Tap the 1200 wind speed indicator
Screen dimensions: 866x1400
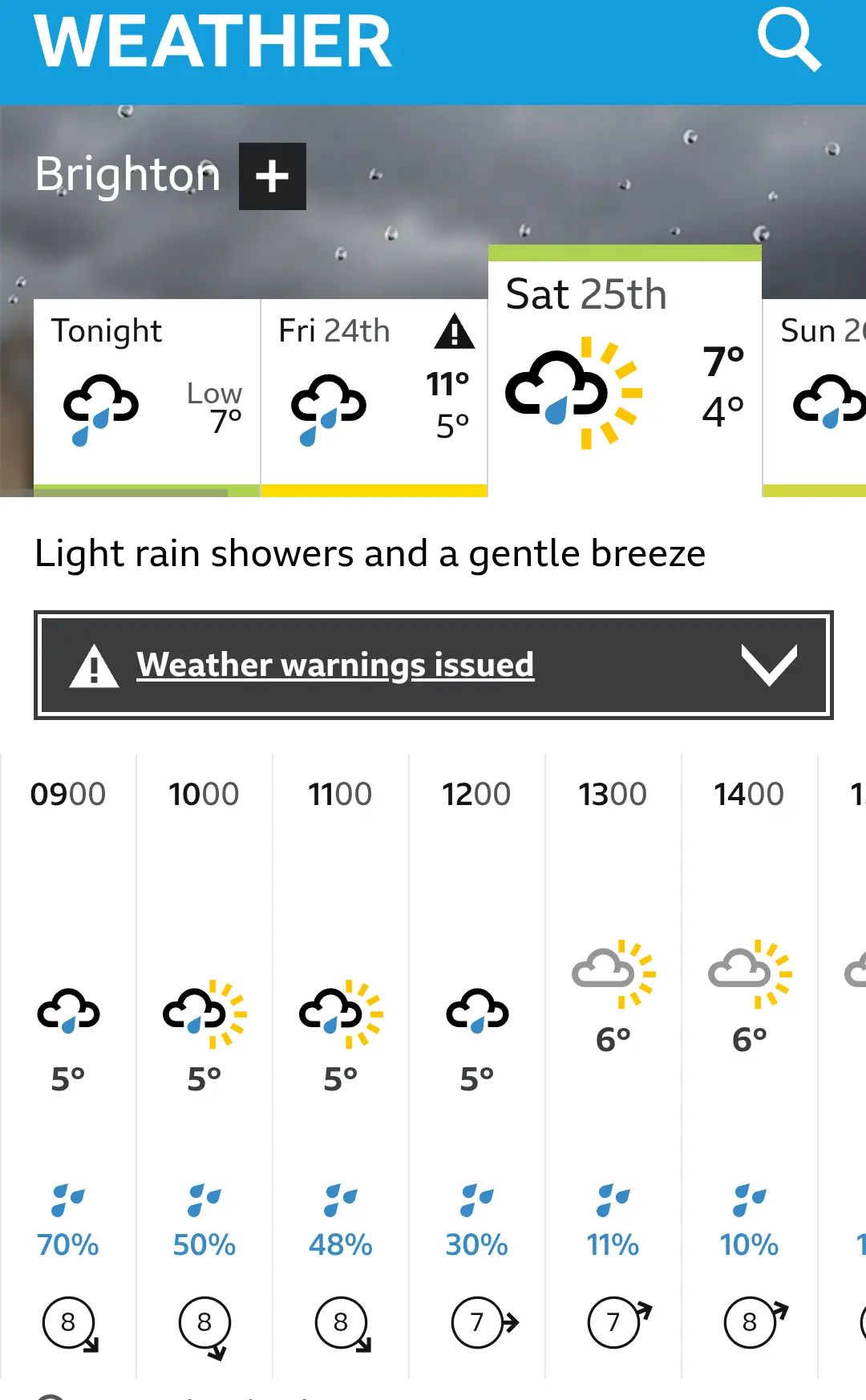pos(485,1322)
